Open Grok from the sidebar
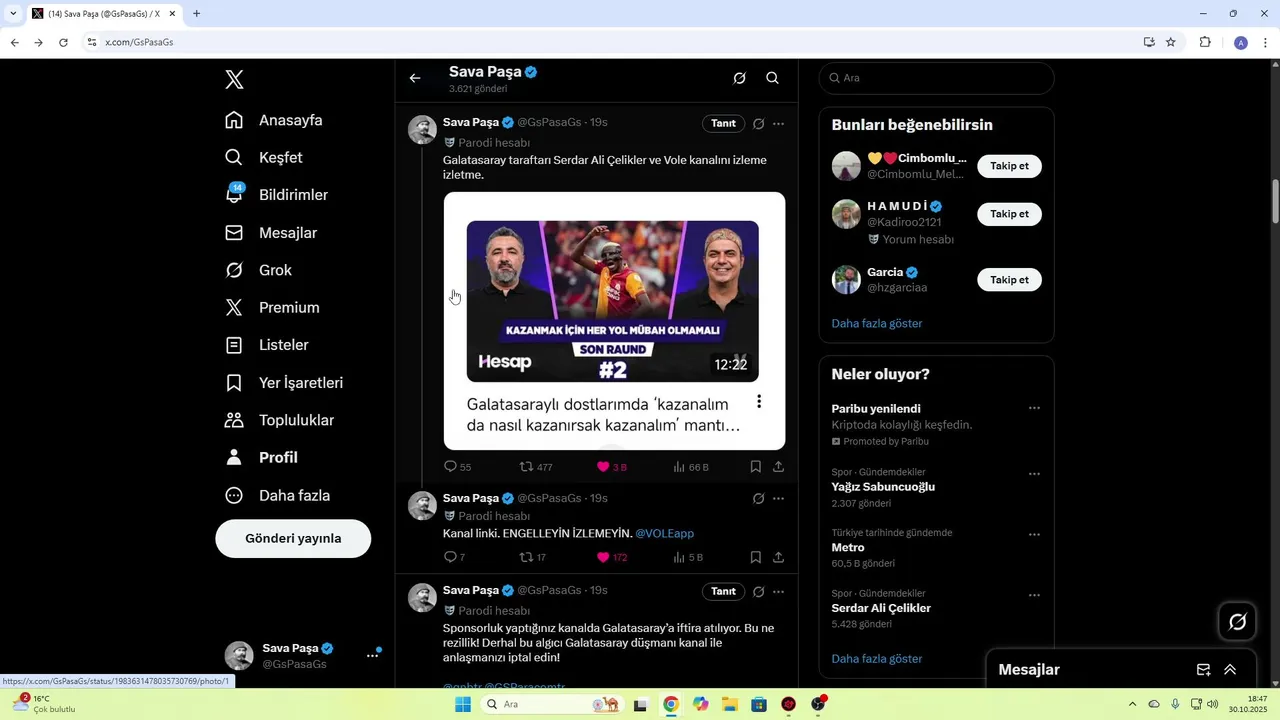 click(259, 270)
